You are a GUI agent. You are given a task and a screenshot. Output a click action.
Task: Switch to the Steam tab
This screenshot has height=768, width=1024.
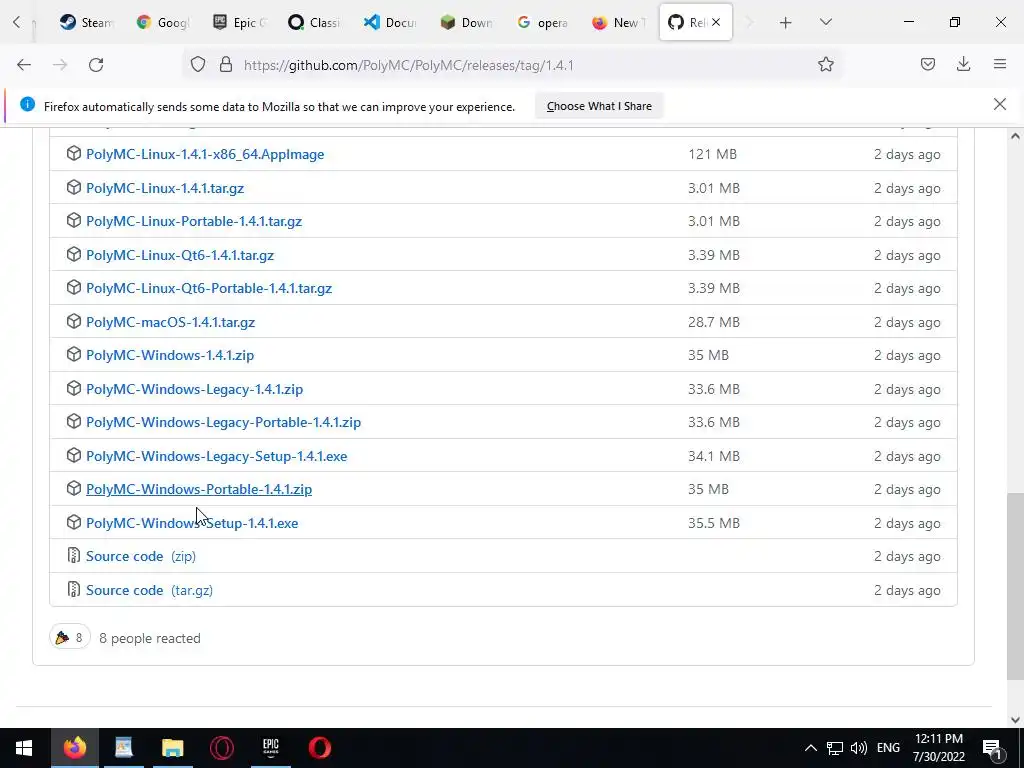(x=85, y=22)
